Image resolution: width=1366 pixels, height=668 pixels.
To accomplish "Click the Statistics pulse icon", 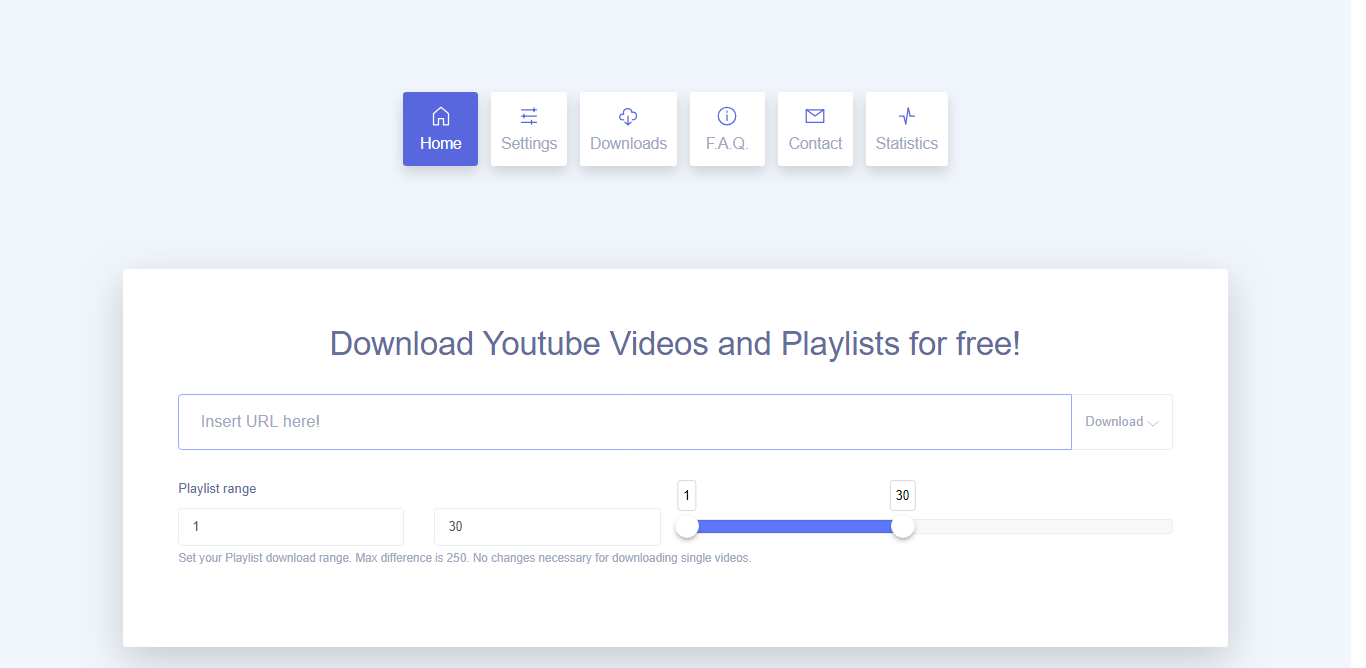I will click(907, 116).
